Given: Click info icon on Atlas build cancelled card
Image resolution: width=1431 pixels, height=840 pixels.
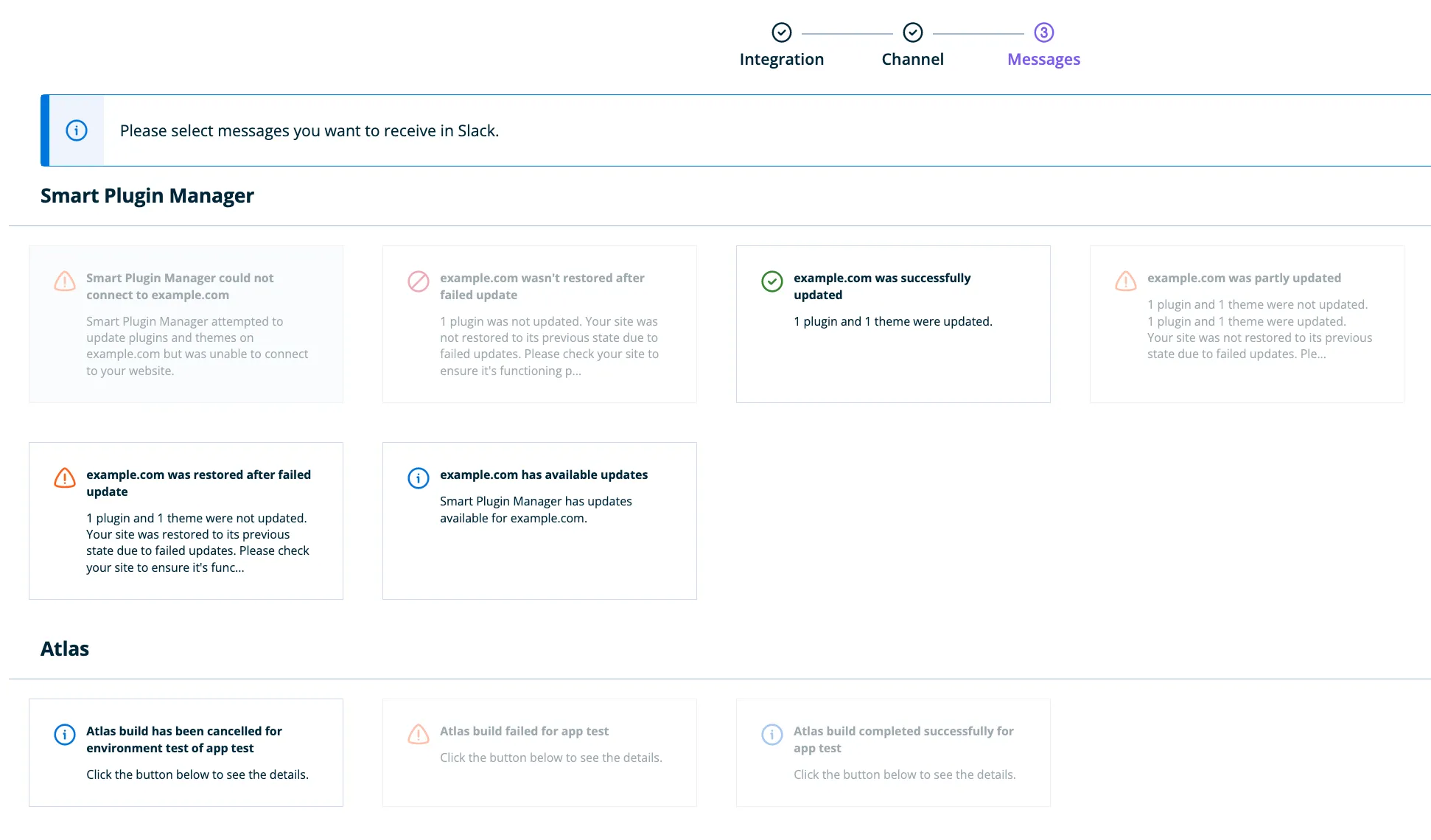Looking at the screenshot, I should pyautogui.click(x=65, y=735).
